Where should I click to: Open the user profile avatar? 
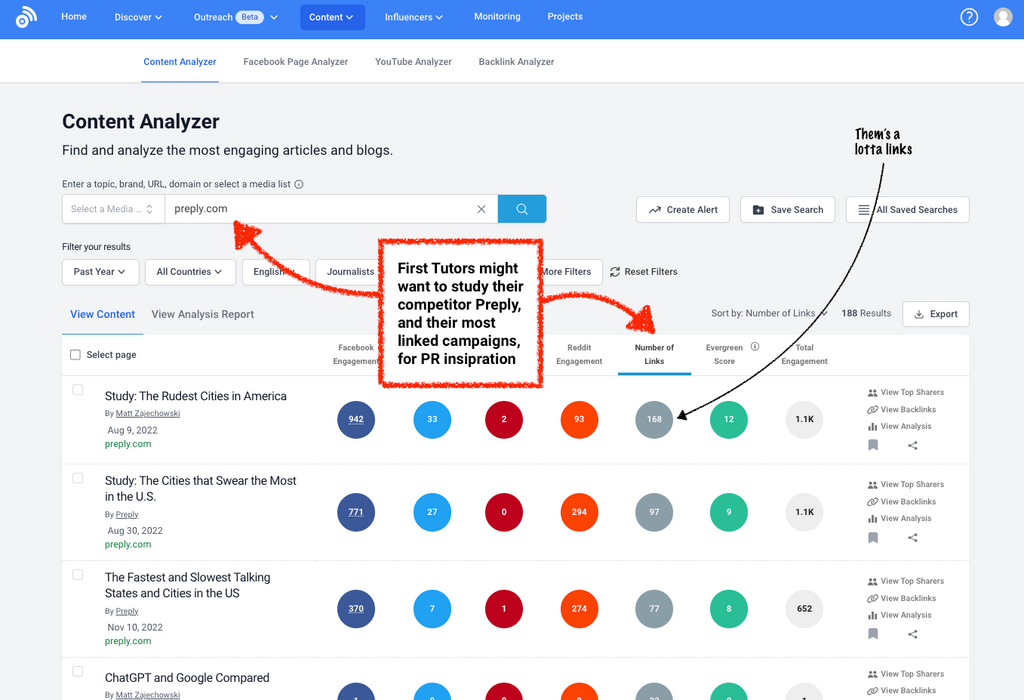pyautogui.click(x=1003, y=17)
